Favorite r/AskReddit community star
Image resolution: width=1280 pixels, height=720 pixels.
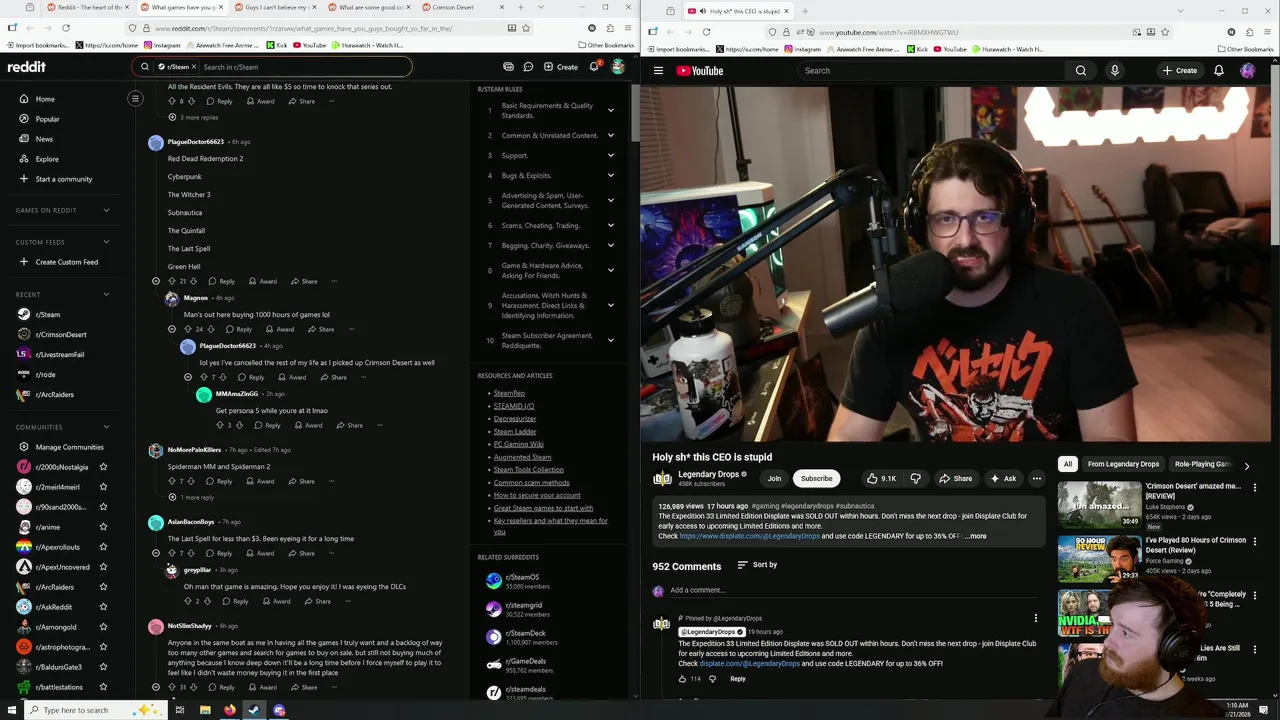(x=103, y=607)
